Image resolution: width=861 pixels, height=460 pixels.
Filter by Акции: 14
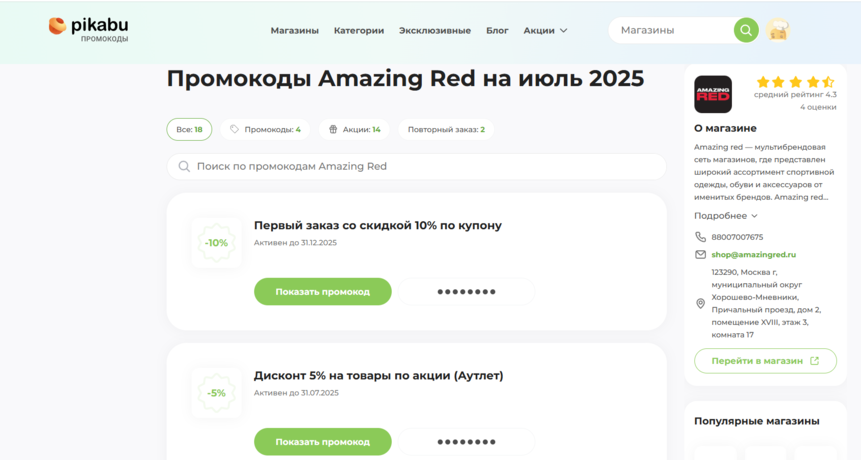pyautogui.click(x=354, y=130)
